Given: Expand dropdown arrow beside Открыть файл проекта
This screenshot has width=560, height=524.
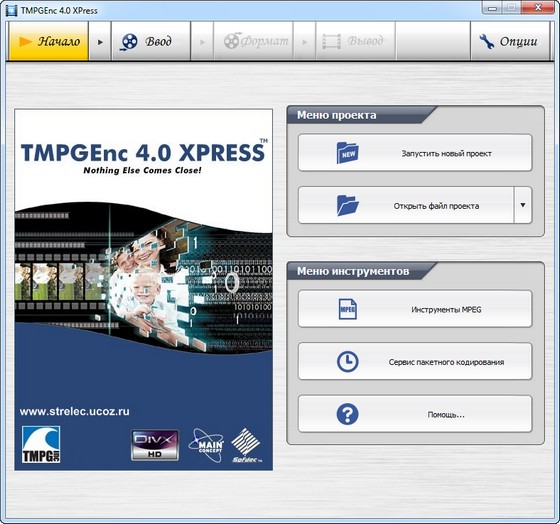Looking at the screenshot, I should [523, 205].
